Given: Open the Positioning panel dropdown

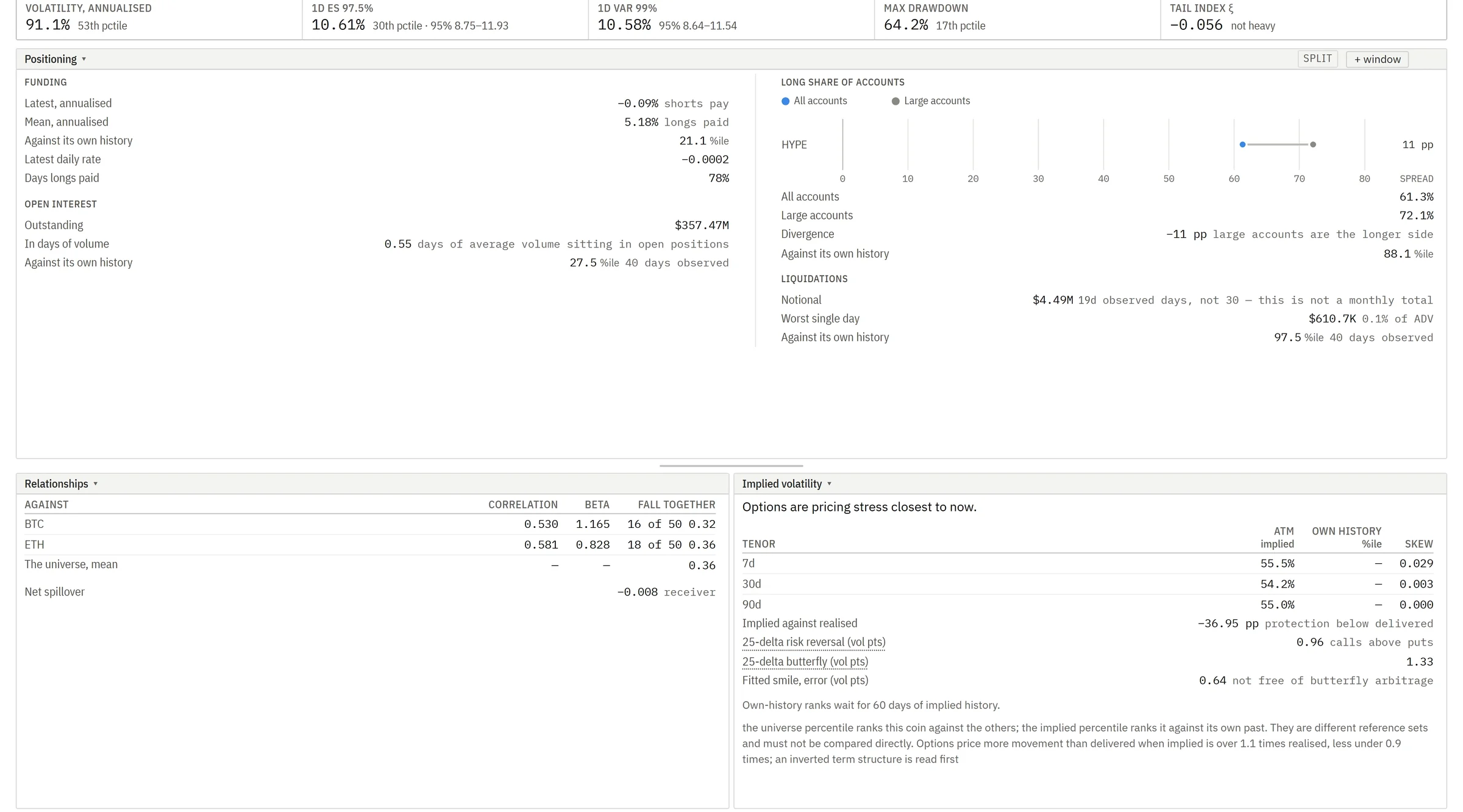Looking at the screenshot, I should click(x=55, y=59).
